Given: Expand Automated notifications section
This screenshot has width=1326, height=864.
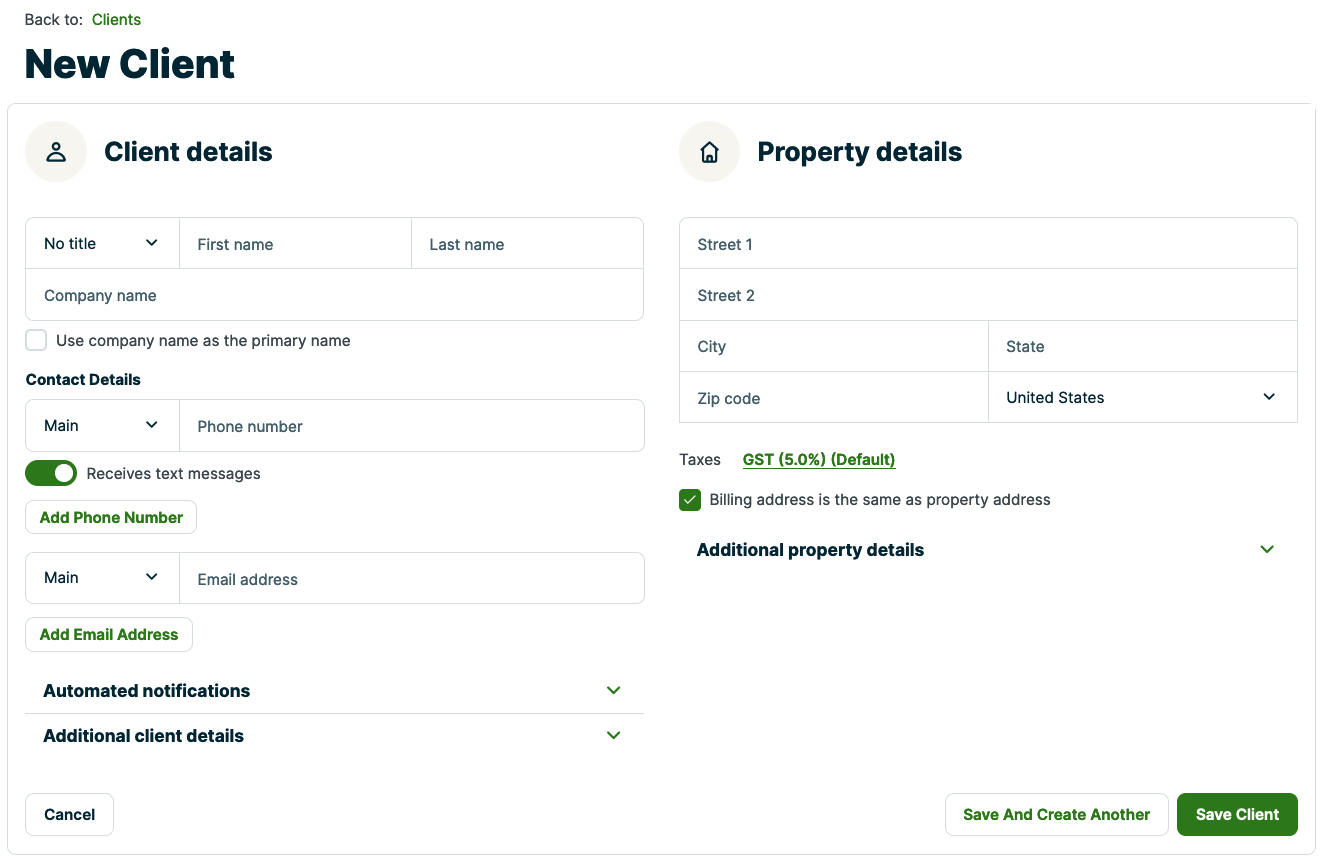Looking at the screenshot, I should pyautogui.click(x=333, y=691).
